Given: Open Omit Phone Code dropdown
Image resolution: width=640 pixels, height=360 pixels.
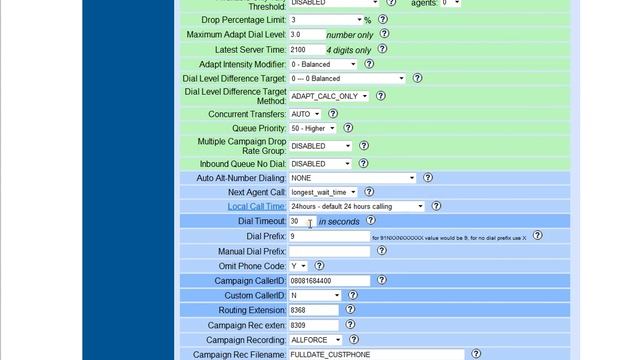Looking at the screenshot, I should tap(298, 266).
